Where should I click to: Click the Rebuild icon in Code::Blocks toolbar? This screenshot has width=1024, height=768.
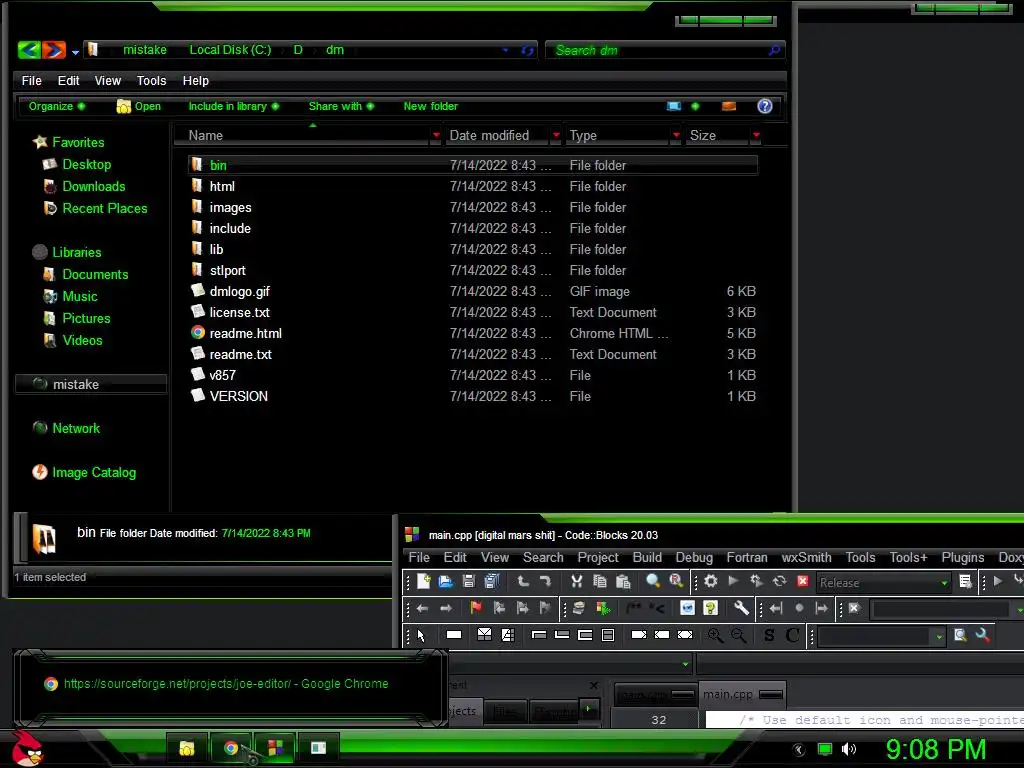coord(780,581)
